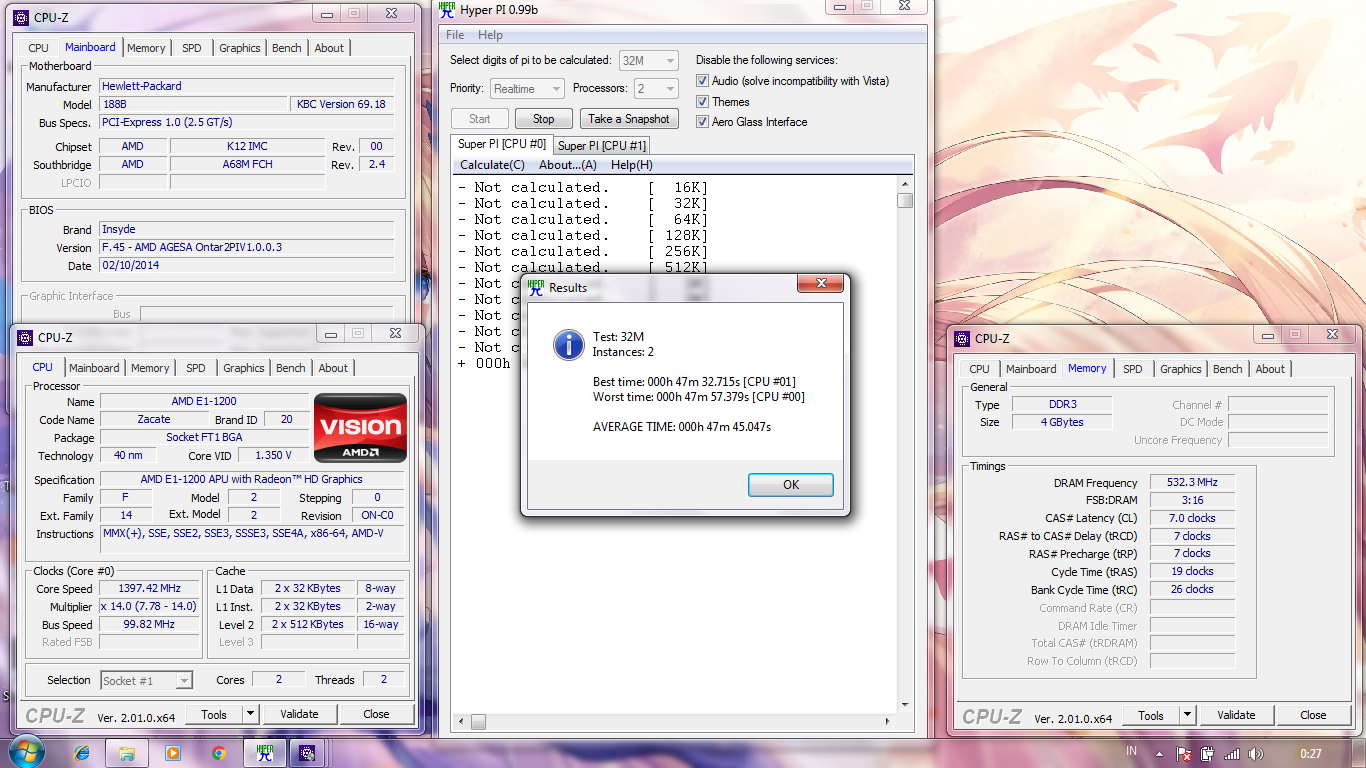Open Windows Media Player taskbar icon

coord(173,753)
